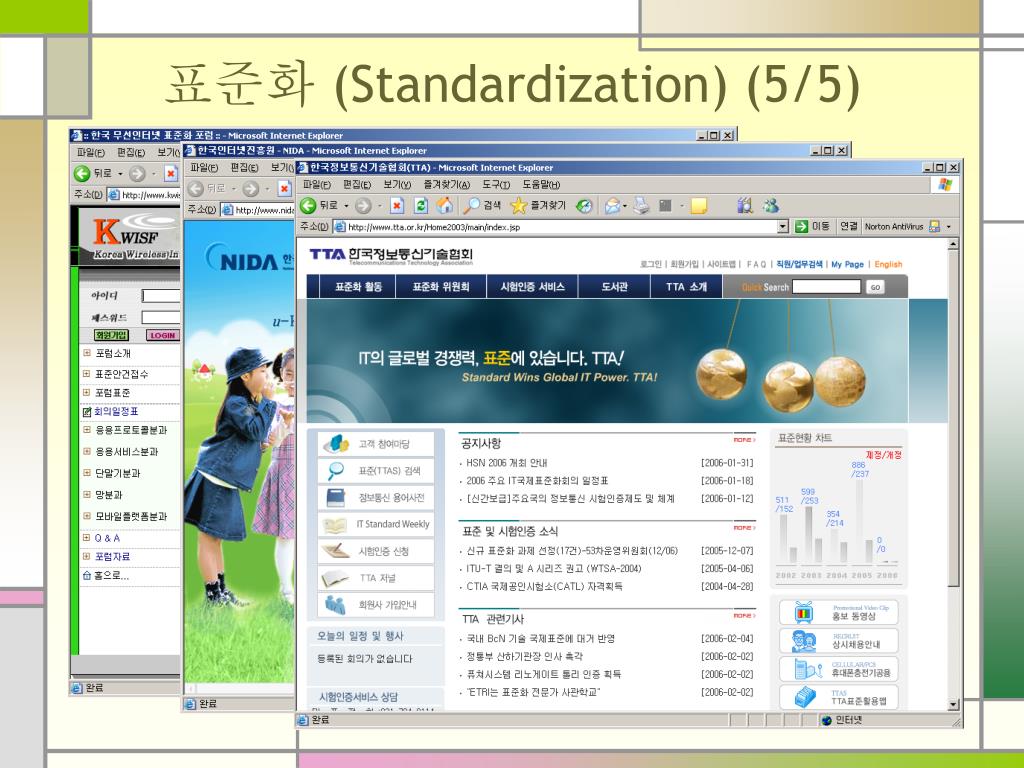The image size is (1024, 768).
Task: Click the 아이디 input field in KWISF window
Action: pyautogui.click(x=161, y=296)
